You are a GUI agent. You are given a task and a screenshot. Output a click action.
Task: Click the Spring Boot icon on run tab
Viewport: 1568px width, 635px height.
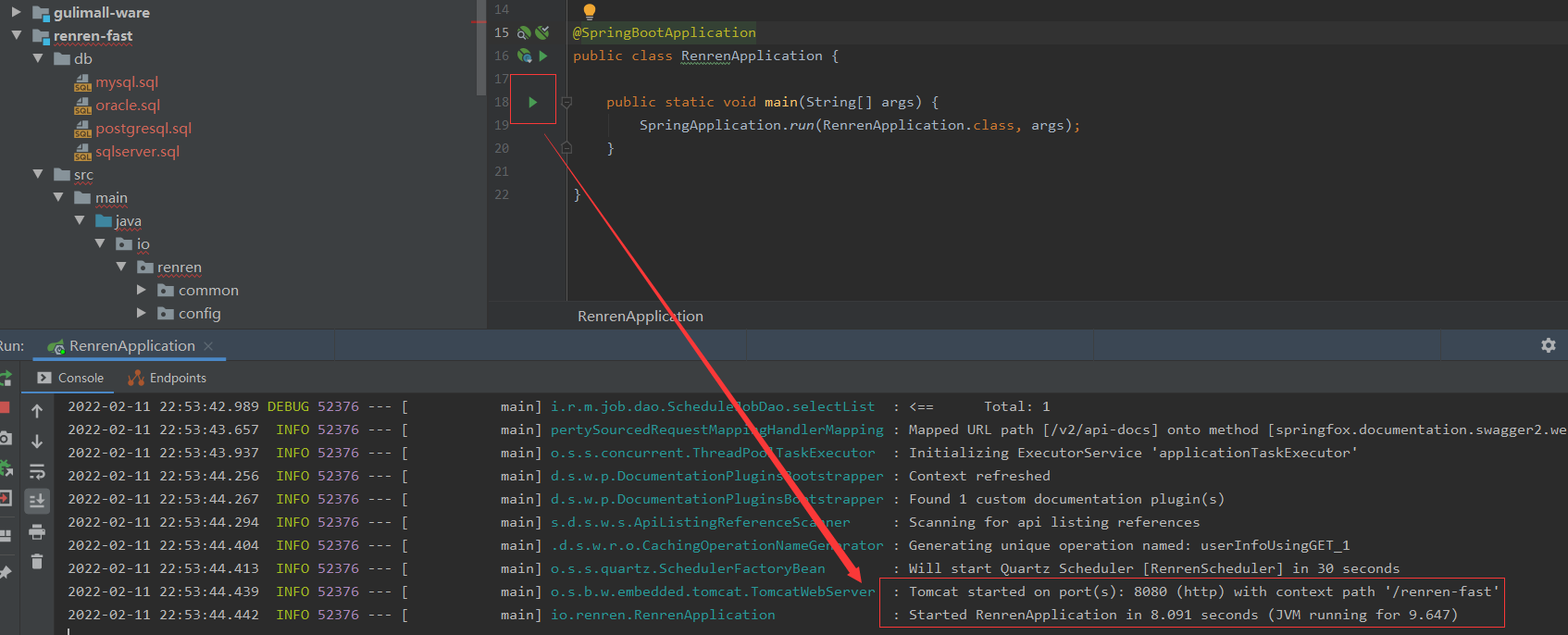56,346
